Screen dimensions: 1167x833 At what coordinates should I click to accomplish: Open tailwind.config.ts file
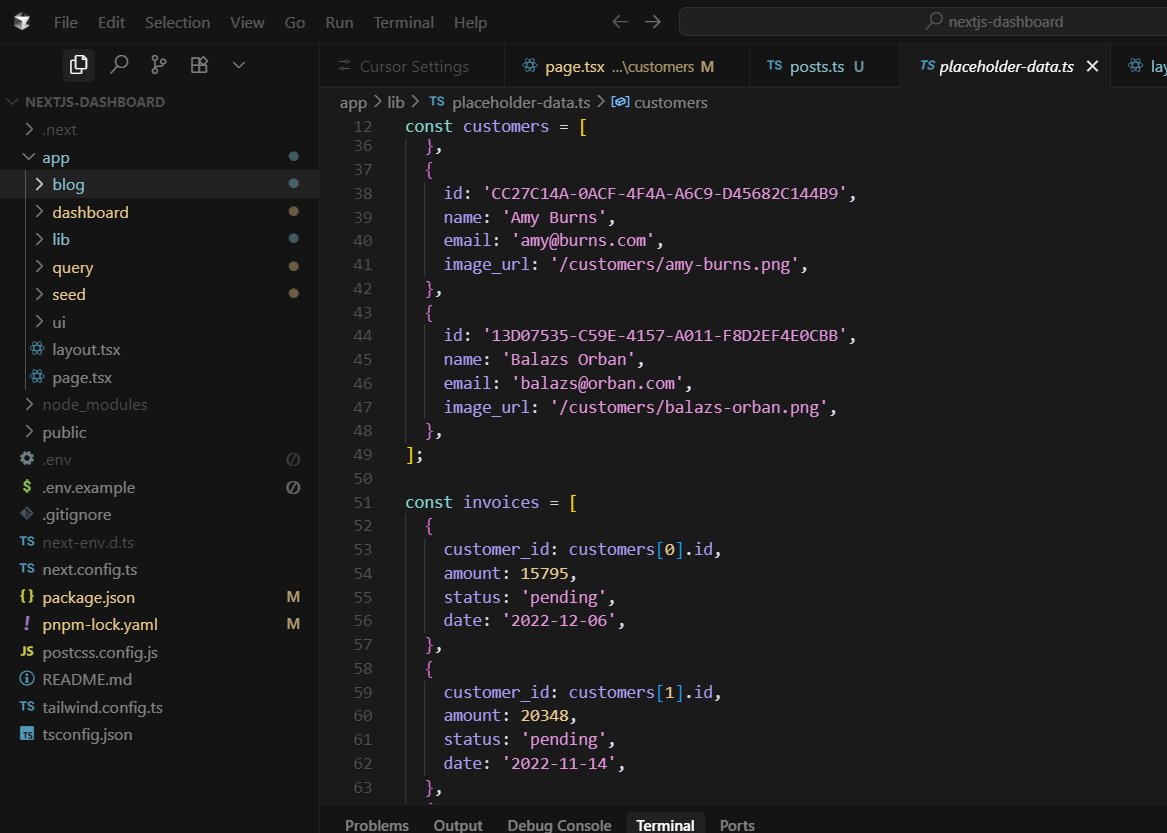pos(159,707)
